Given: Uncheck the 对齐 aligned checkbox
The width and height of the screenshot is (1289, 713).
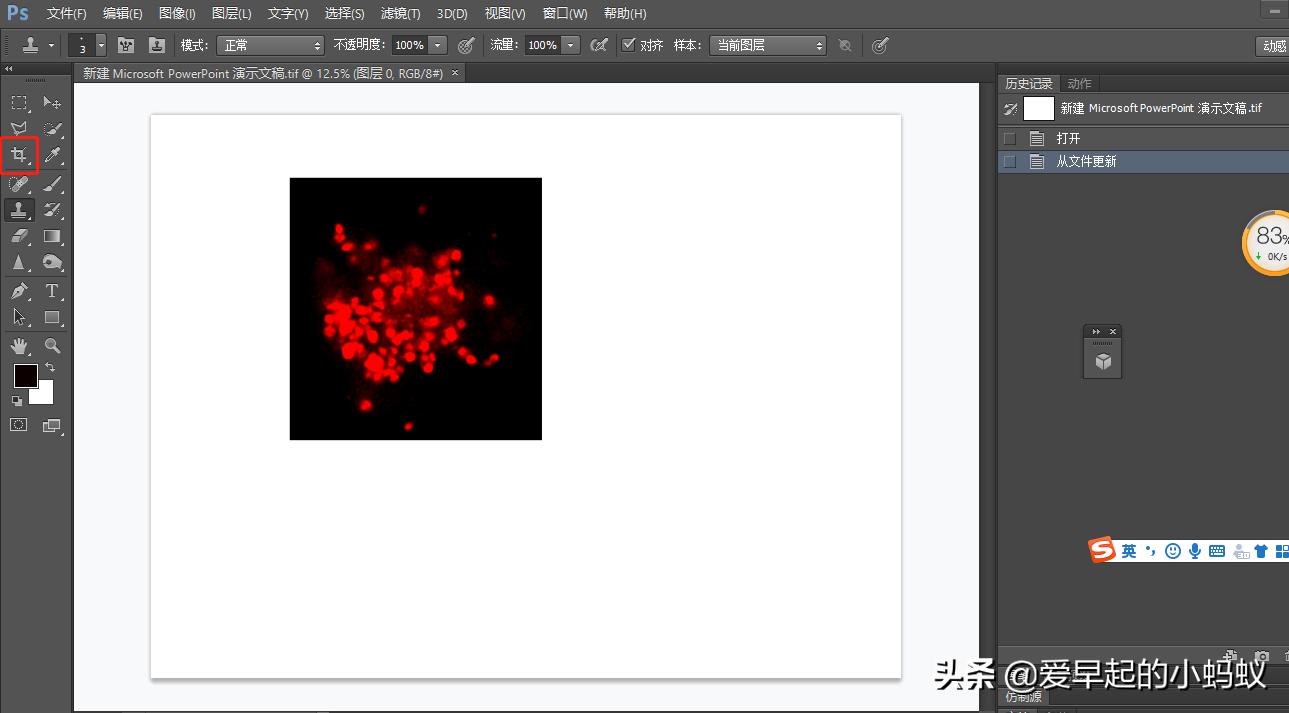Looking at the screenshot, I should pyautogui.click(x=628, y=45).
